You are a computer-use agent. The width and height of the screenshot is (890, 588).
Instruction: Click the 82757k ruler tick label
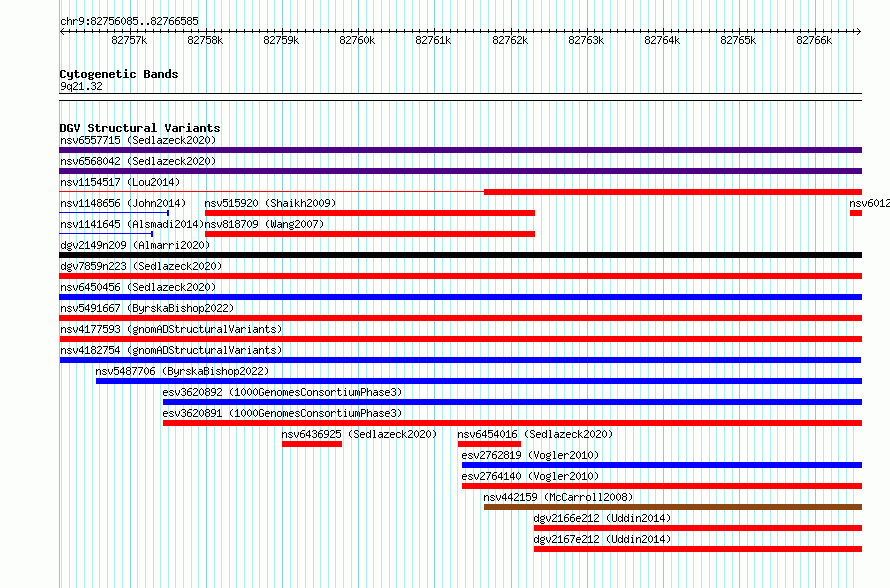point(129,40)
